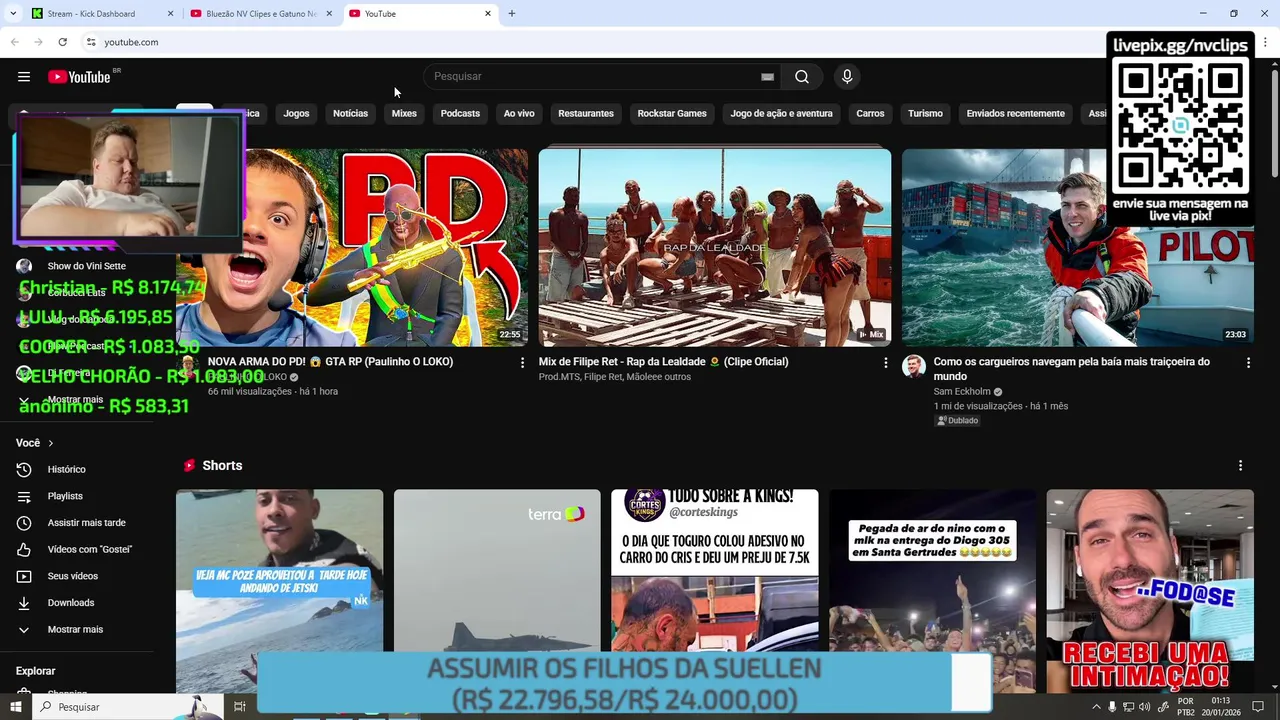This screenshot has width=1280, height=720.
Task: Open the tab search dropdown arrow
Action: (13, 14)
